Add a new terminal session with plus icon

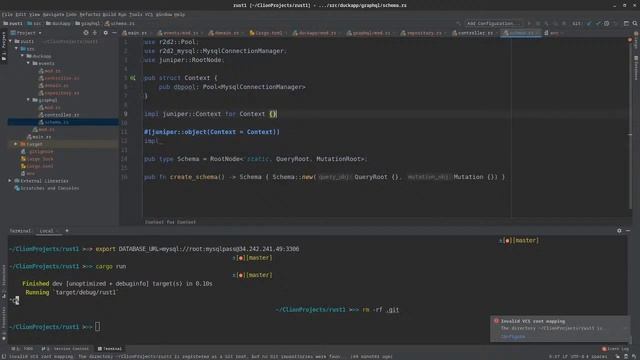[67, 231]
